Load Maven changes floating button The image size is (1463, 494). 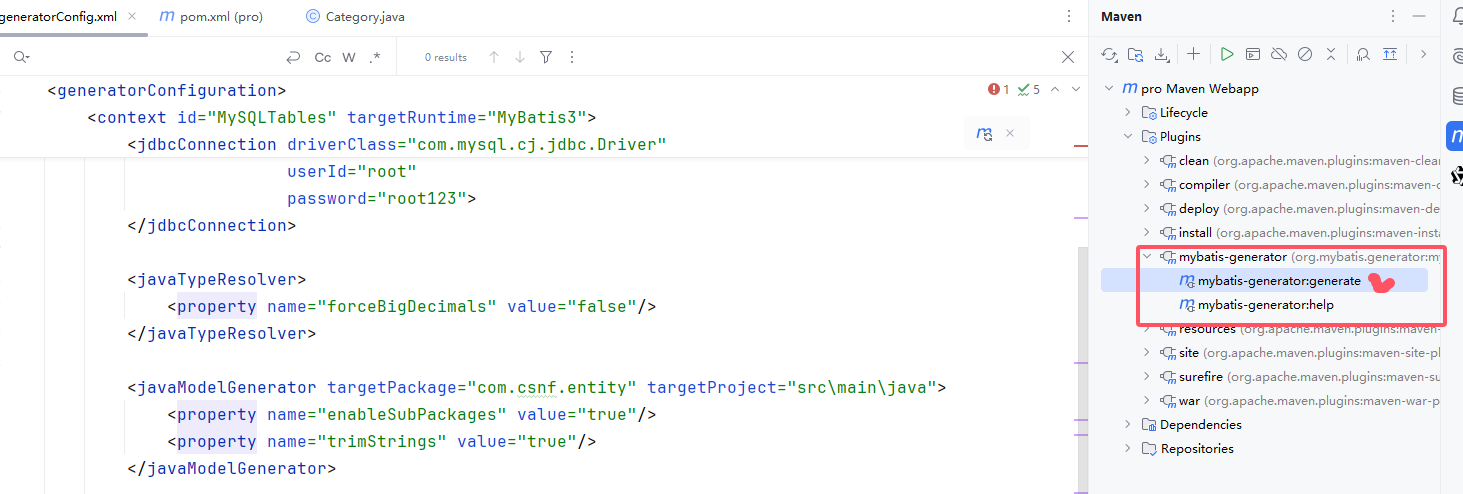[984, 133]
